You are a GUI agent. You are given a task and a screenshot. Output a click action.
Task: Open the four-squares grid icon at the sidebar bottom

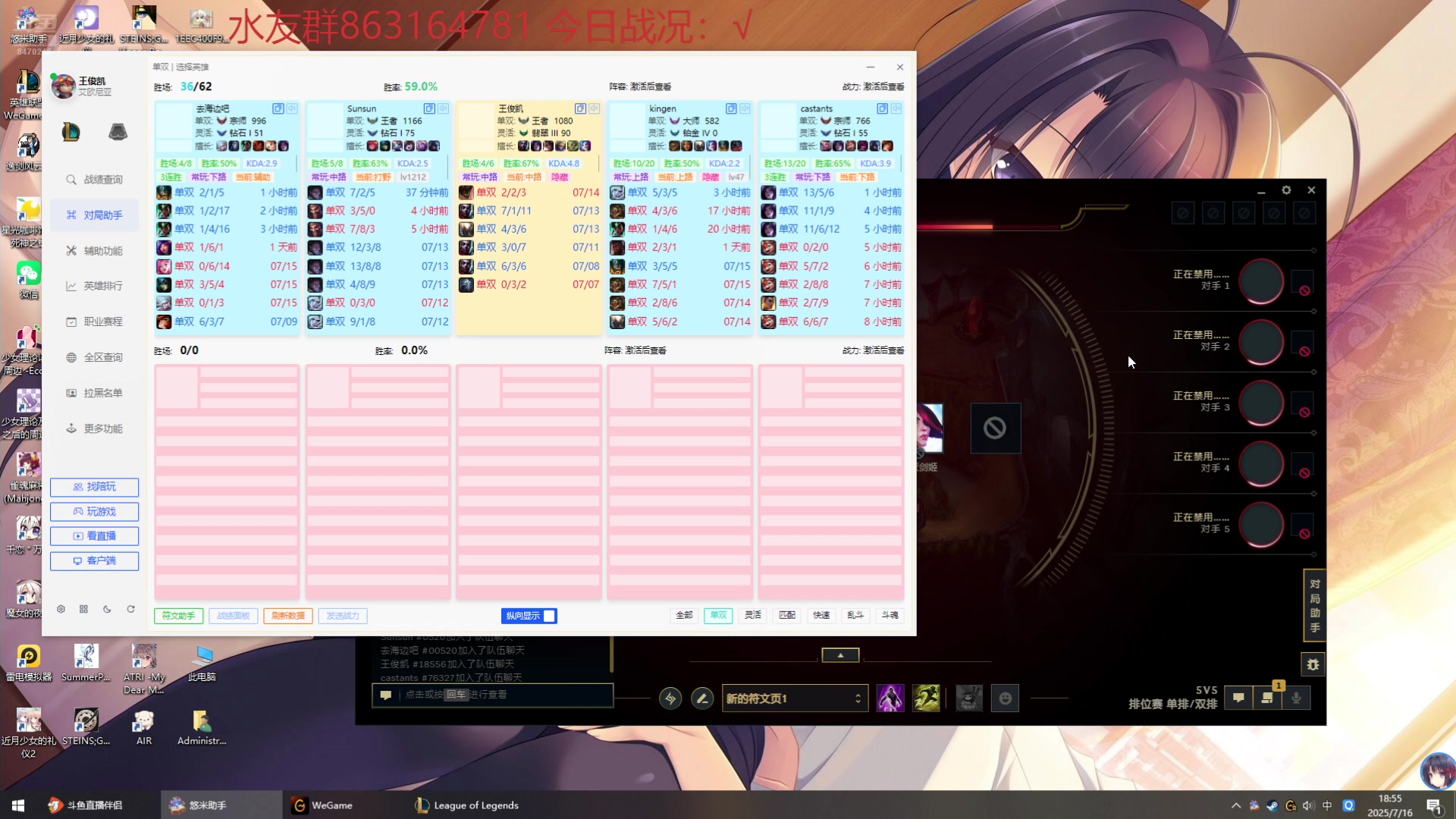tap(83, 609)
